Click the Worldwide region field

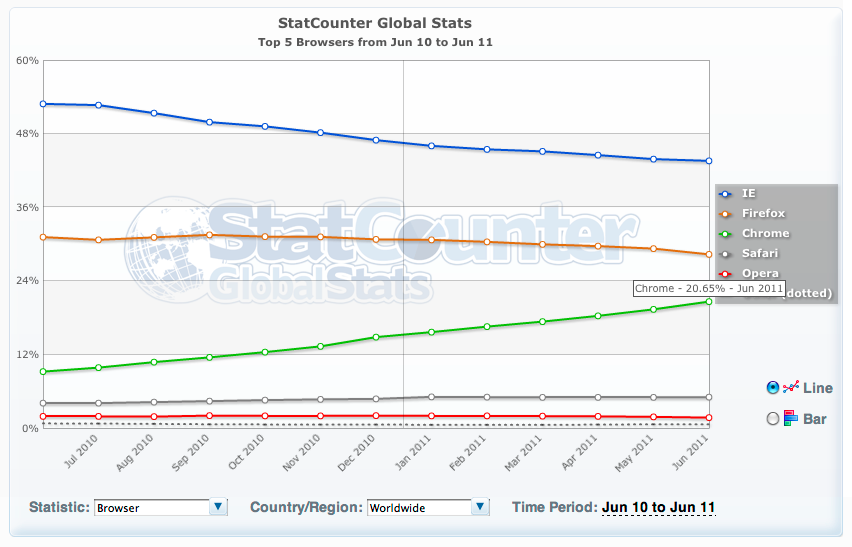418,507
